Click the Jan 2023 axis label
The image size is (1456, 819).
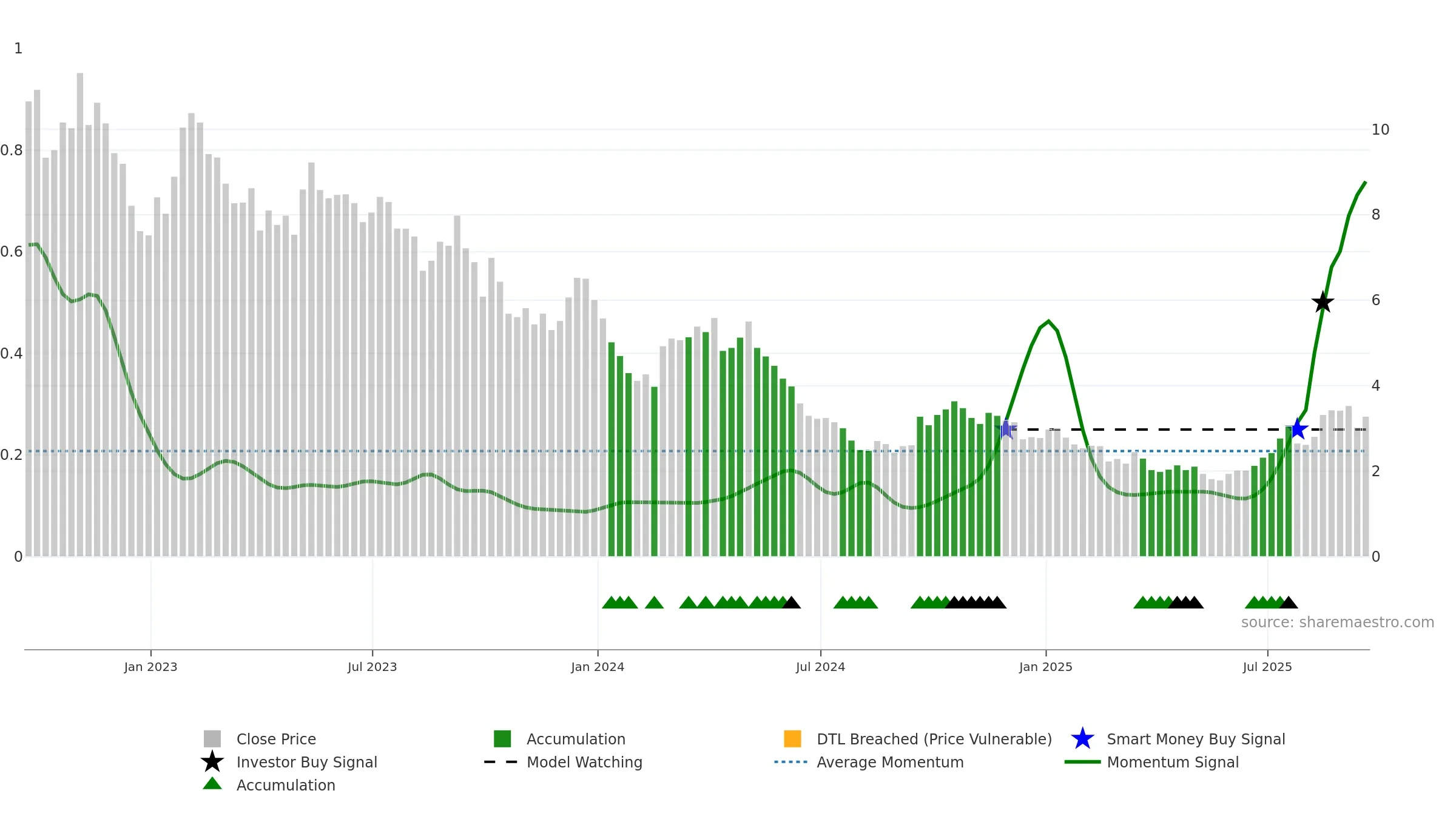(150, 667)
